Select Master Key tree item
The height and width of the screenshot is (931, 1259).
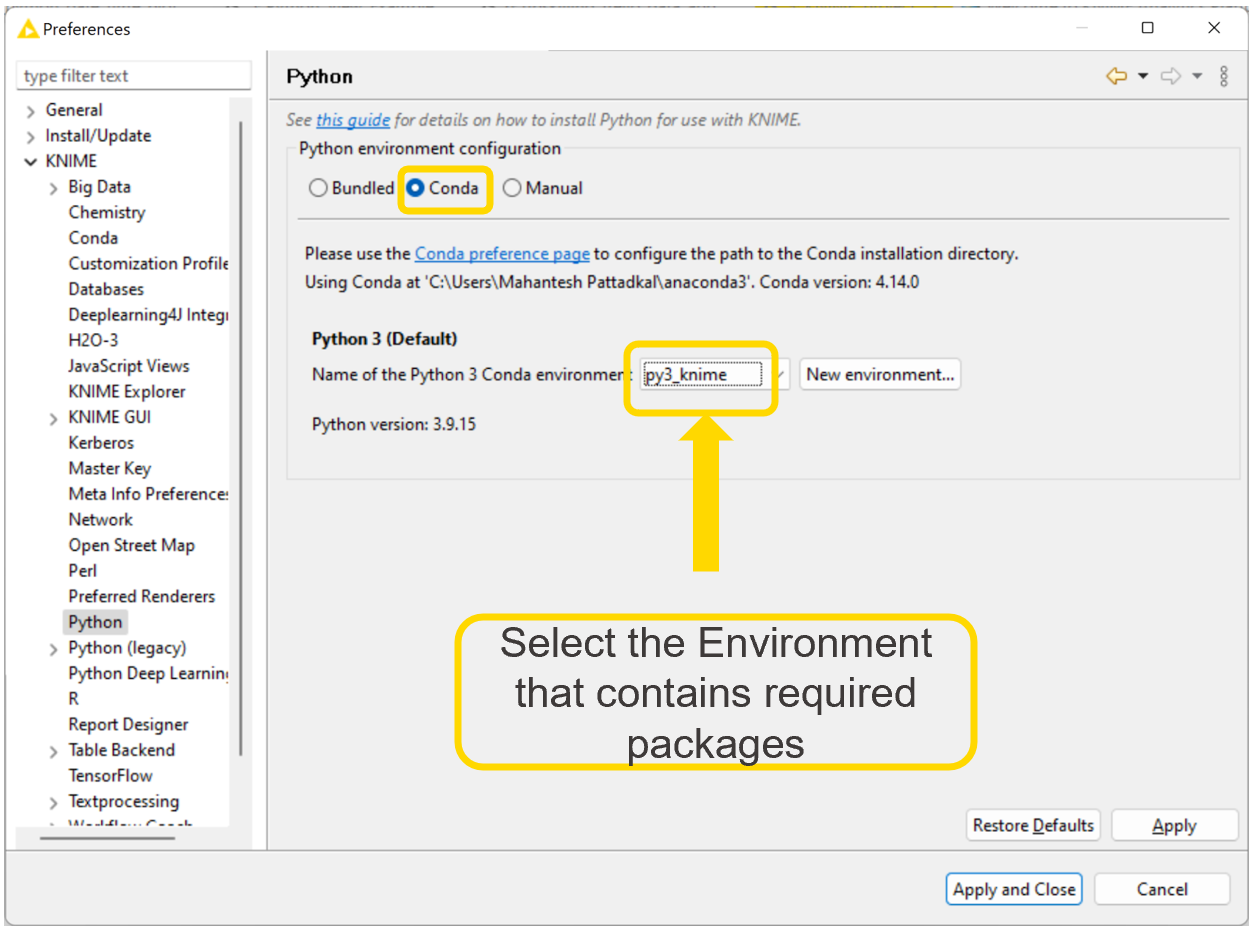[x=109, y=468]
